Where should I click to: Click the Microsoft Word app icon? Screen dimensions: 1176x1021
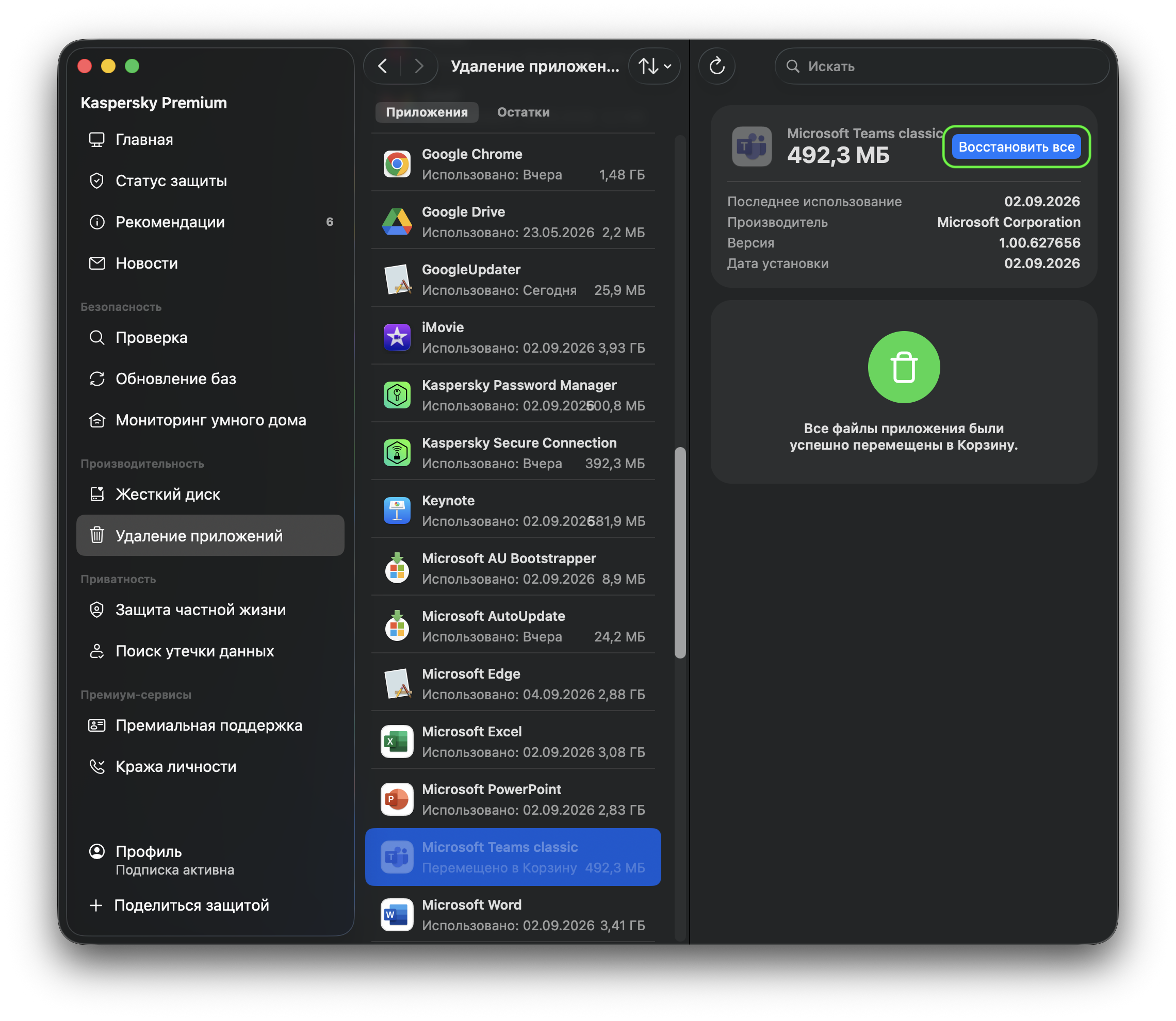point(397,914)
